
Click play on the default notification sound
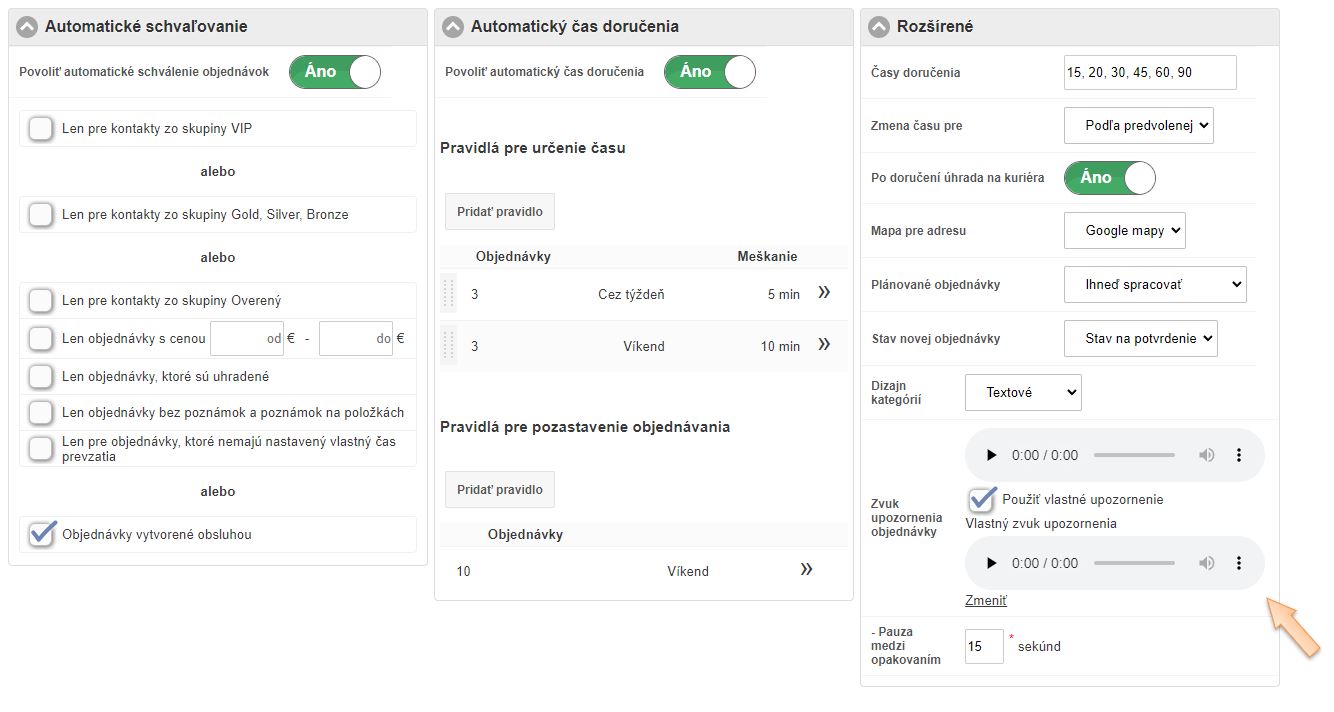991,455
